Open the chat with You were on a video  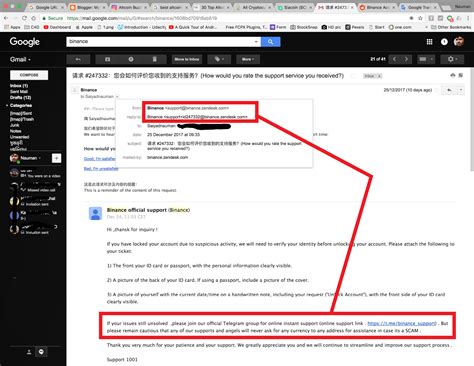point(35,173)
